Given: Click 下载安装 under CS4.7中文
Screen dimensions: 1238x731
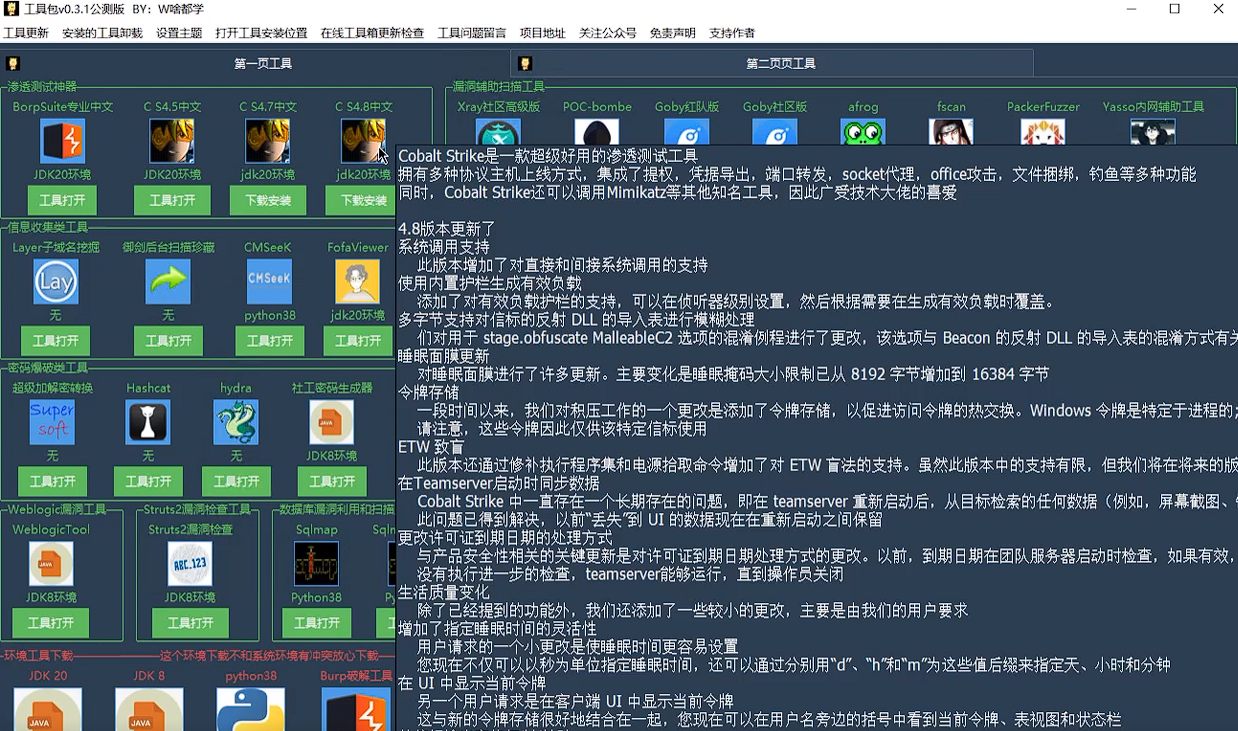Looking at the screenshot, I should click(268, 200).
